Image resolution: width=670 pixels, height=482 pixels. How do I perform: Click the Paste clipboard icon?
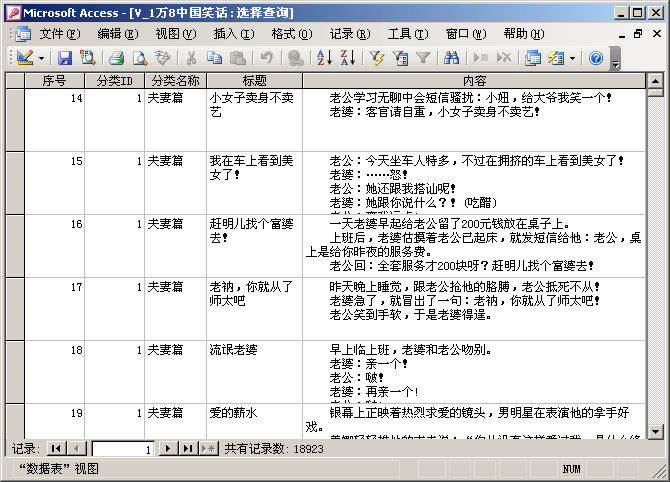(x=238, y=58)
